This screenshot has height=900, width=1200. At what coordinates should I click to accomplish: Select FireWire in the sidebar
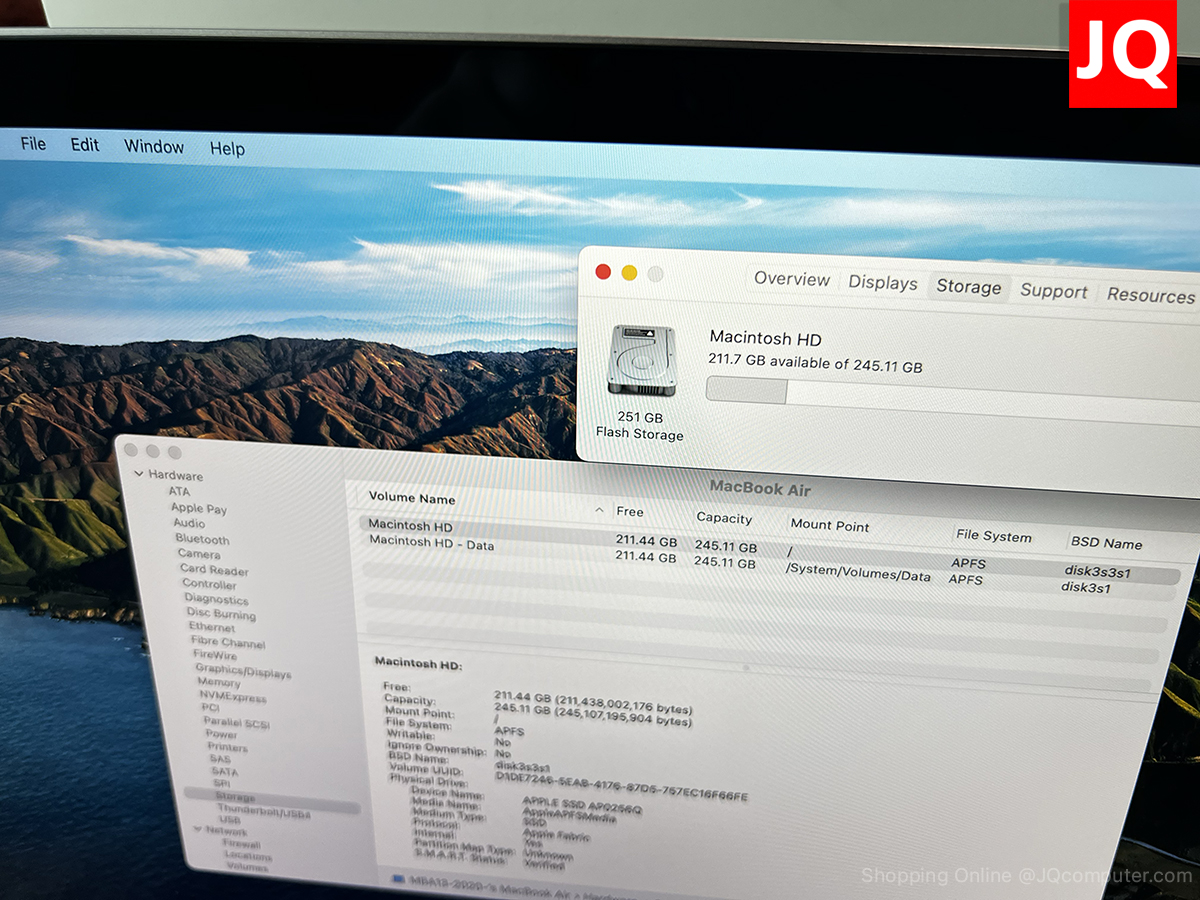(215, 655)
